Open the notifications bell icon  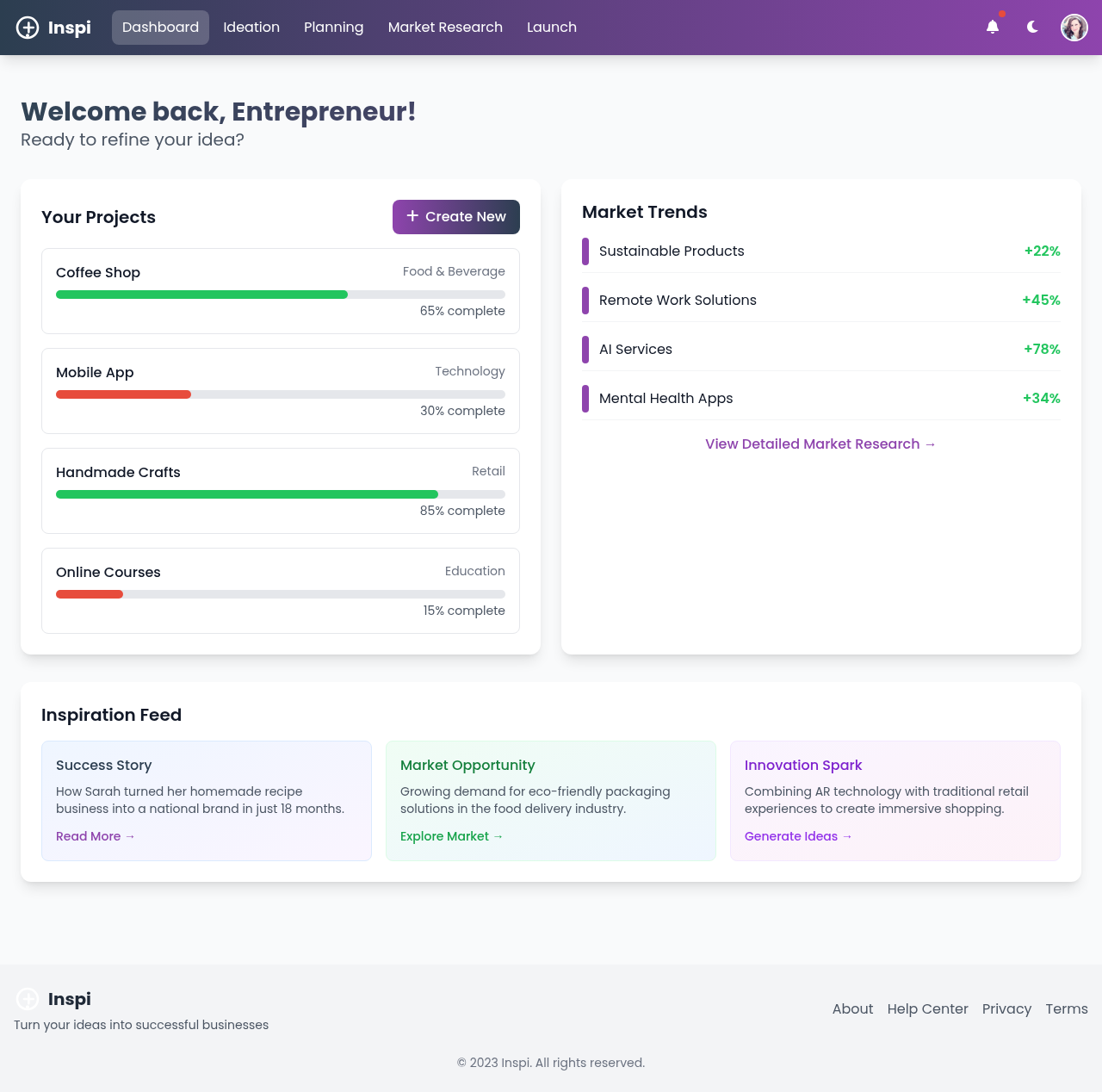click(x=993, y=27)
